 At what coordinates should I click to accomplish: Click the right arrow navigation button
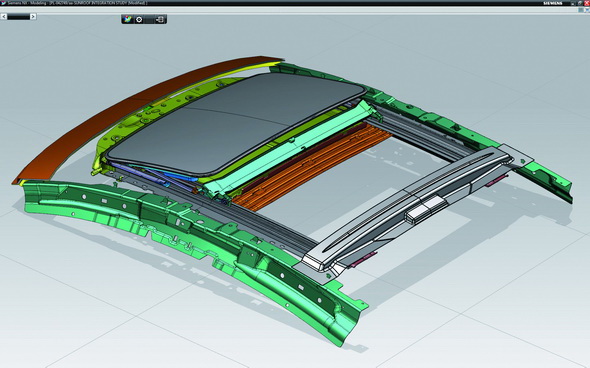[x=33, y=17]
